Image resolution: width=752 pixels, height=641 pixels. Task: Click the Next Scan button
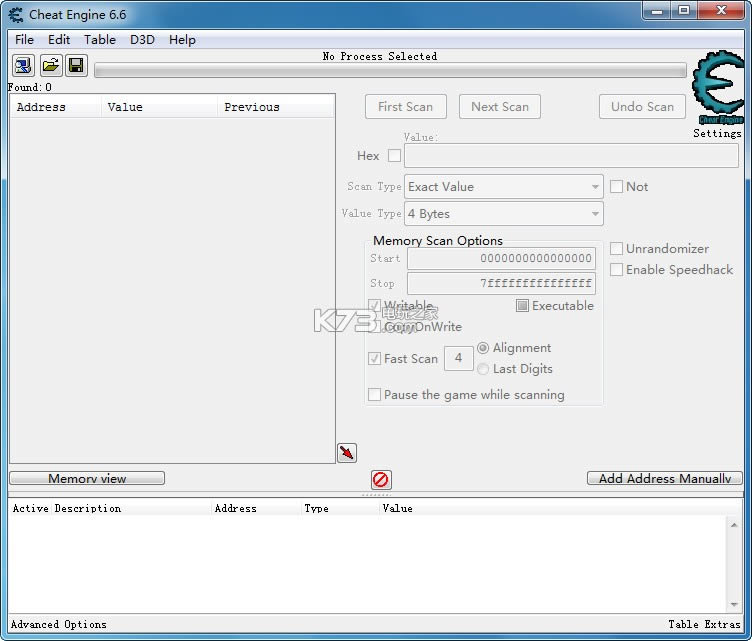(500, 106)
